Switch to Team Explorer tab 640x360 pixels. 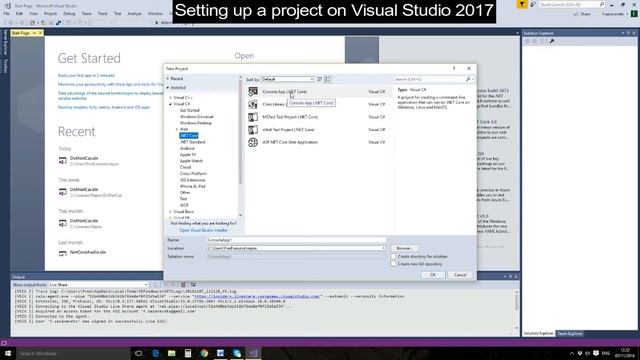(x=570, y=334)
